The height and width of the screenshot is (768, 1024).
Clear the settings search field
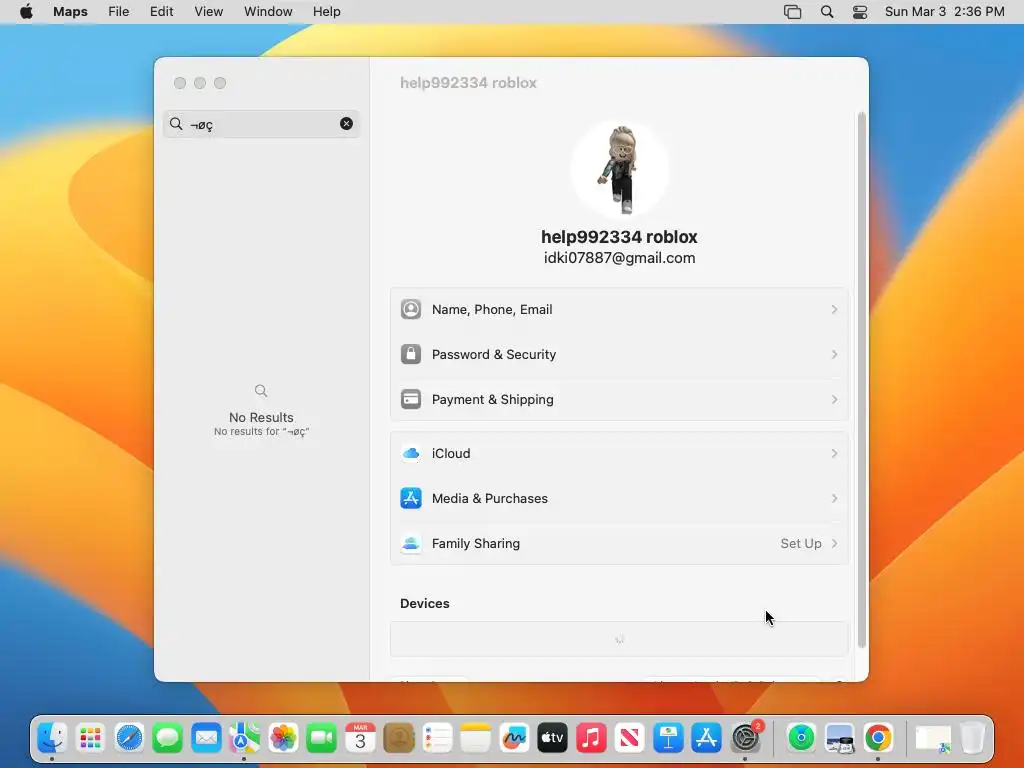(x=346, y=123)
